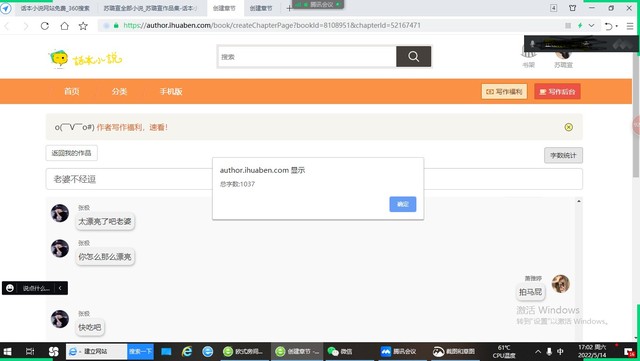The width and height of the screenshot is (640, 361).
Task: Click the 腾讯会议 floating bar at top
Action: pos(318,4)
